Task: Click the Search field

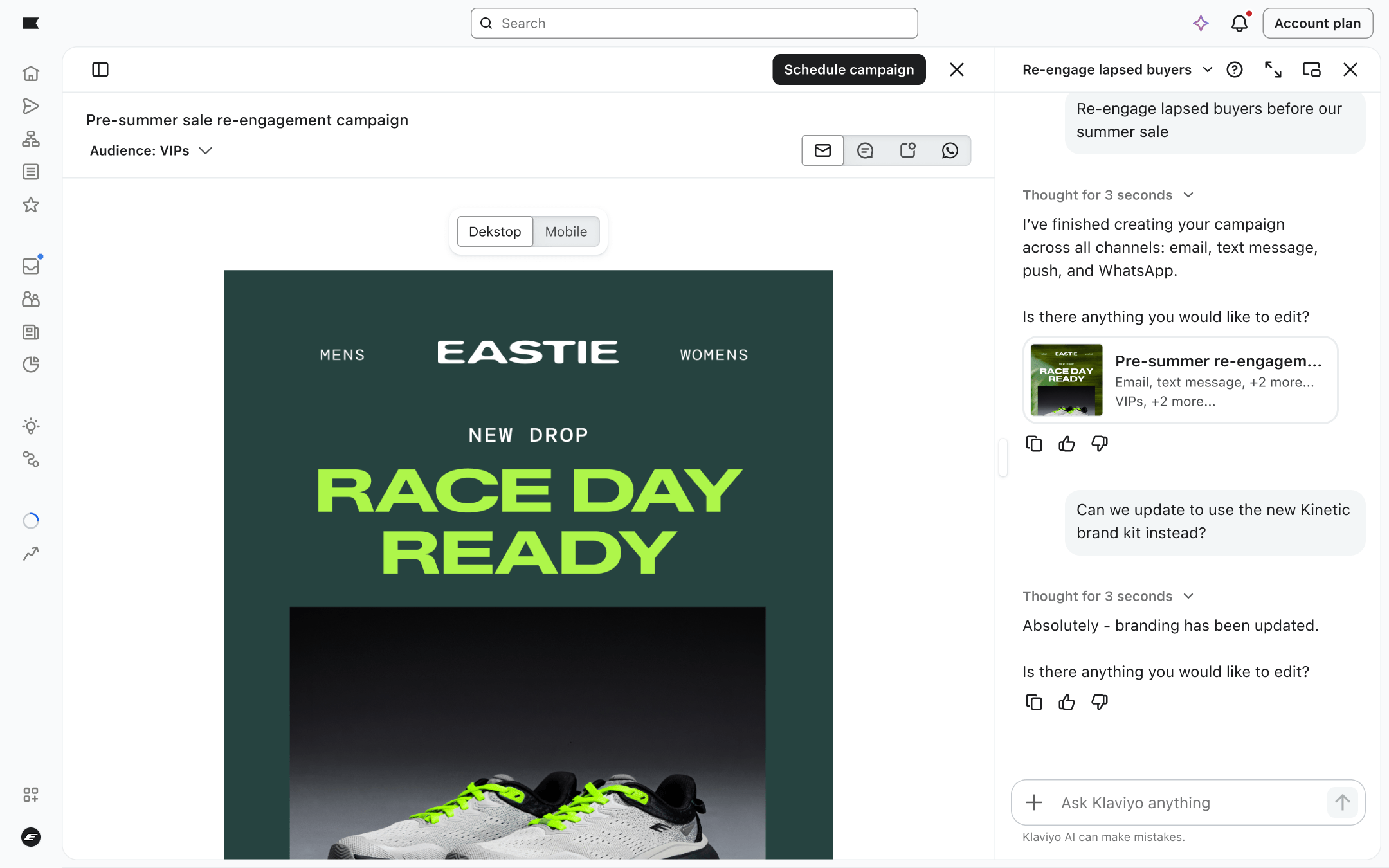Action: 694,24
